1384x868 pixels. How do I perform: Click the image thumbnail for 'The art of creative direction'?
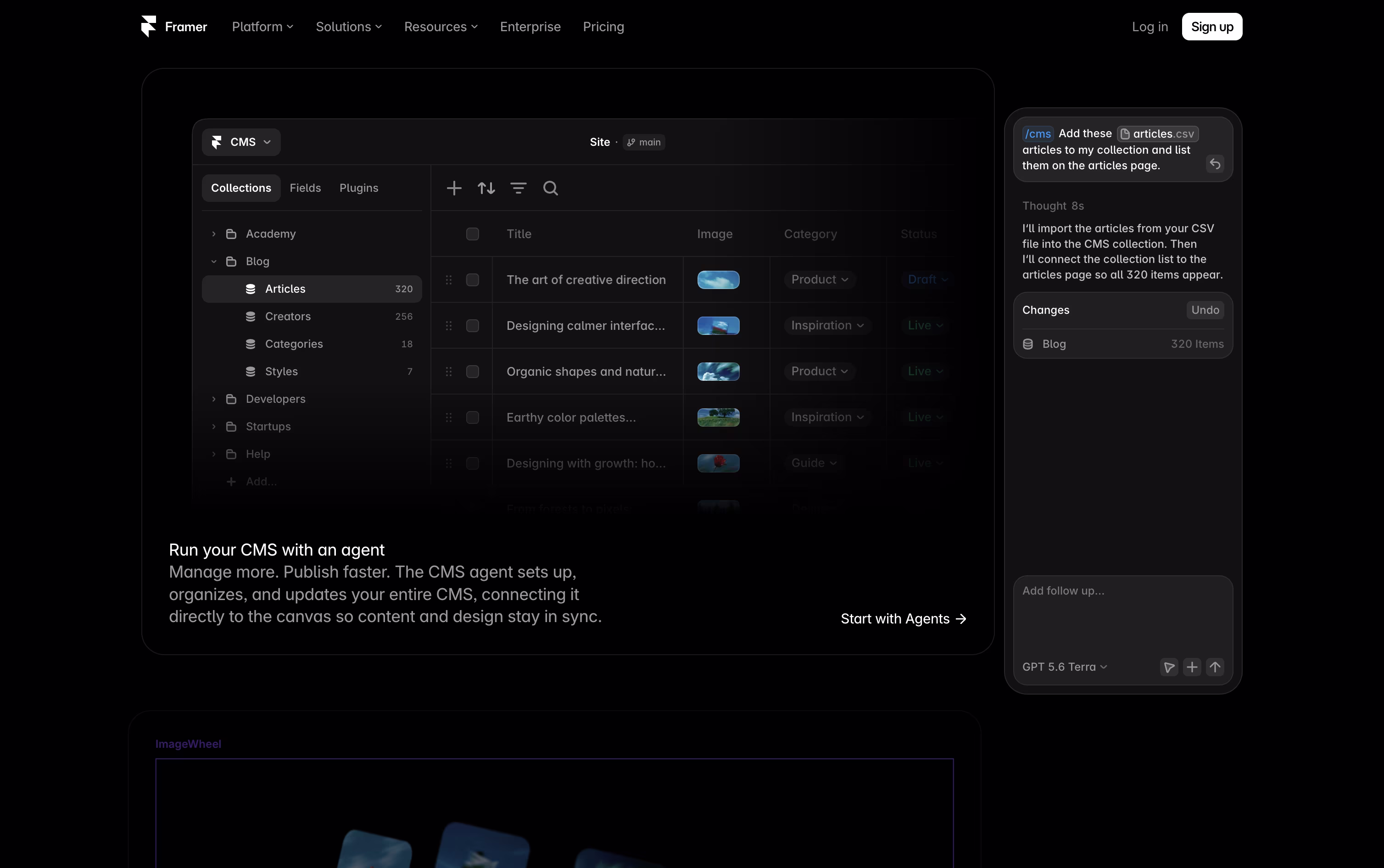pyautogui.click(x=718, y=279)
